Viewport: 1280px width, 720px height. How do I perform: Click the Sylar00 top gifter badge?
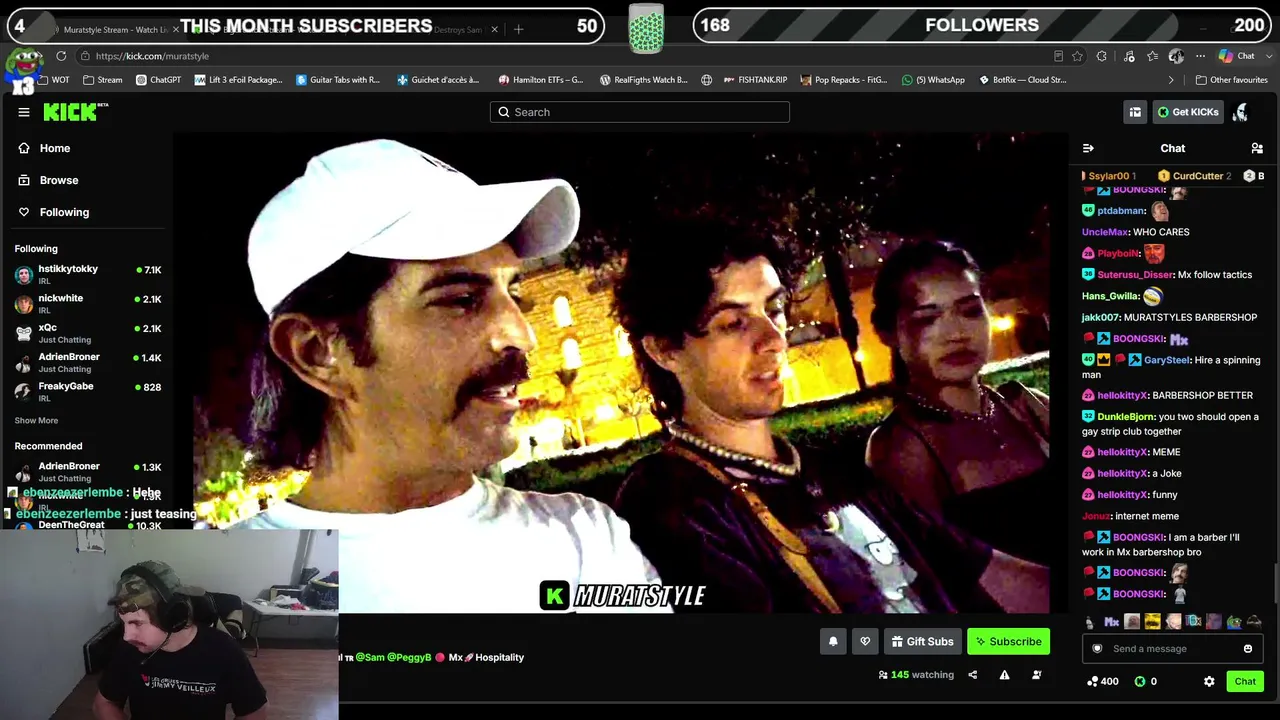1108,176
